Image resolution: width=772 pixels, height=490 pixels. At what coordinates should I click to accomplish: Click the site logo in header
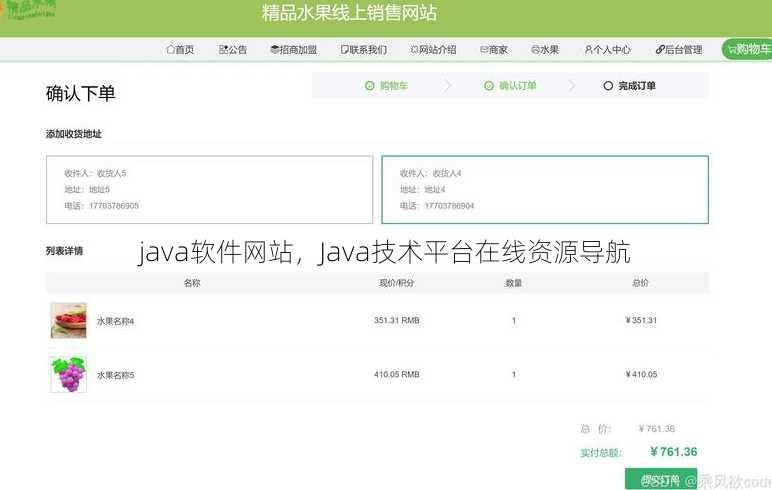tap(30, 10)
